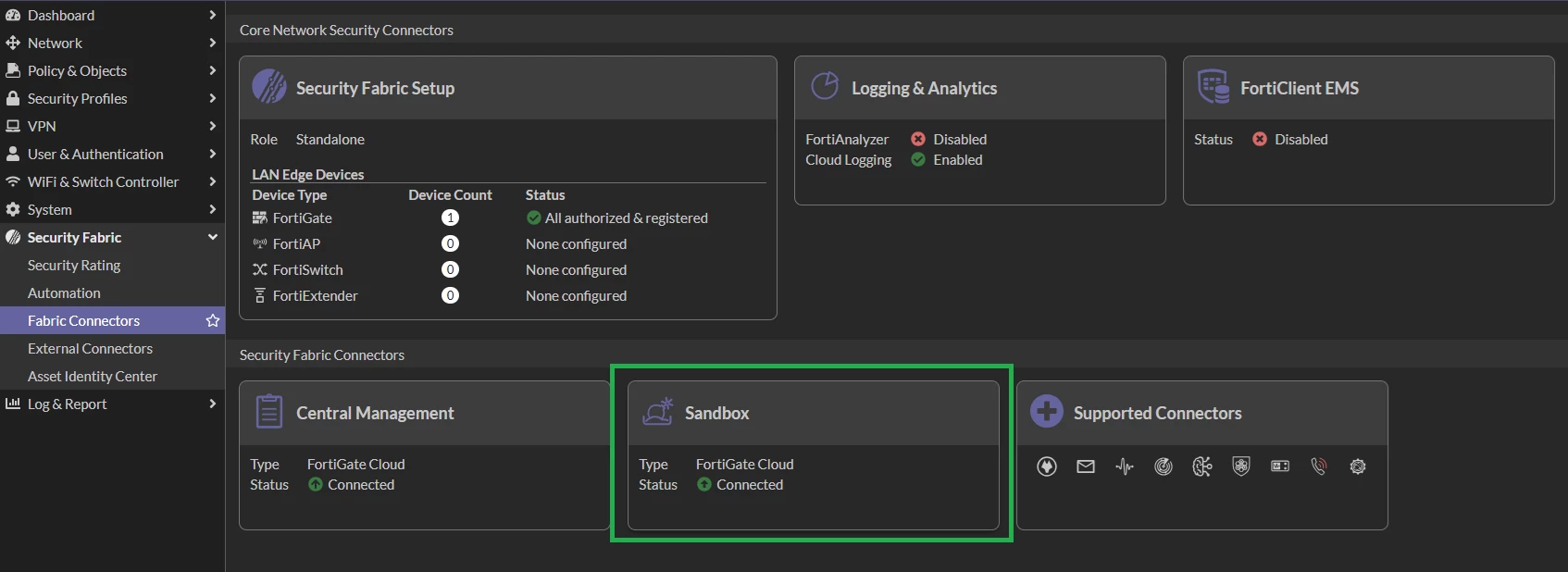Click the FortiClient EMS icon
Viewport: 1568px width, 572px height.
(x=1213, y=87)
